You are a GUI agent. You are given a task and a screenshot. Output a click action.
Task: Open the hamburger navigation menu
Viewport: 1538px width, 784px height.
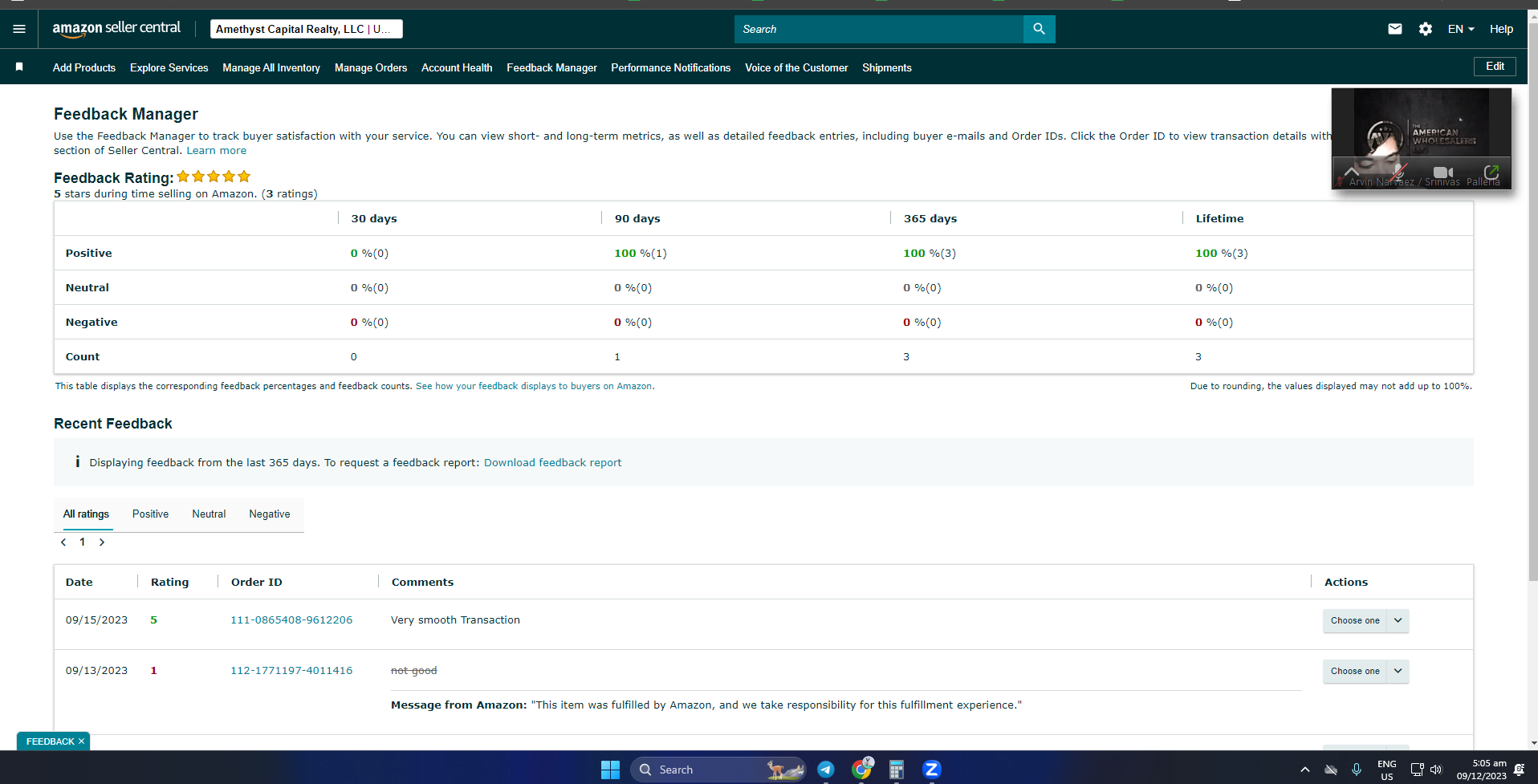(19, 29)
